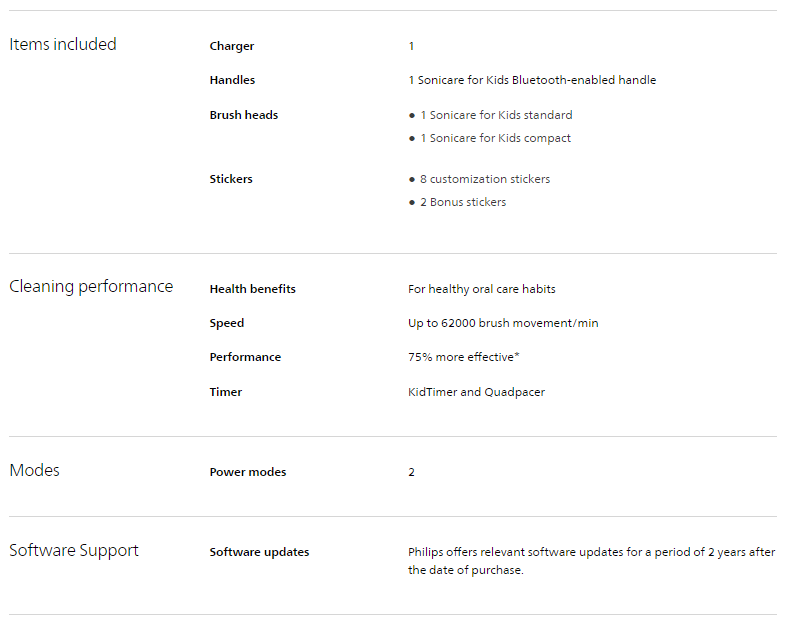Click the Brush heads label
The height and width of the screenshot is (627, 788).
tap(244, 115)
